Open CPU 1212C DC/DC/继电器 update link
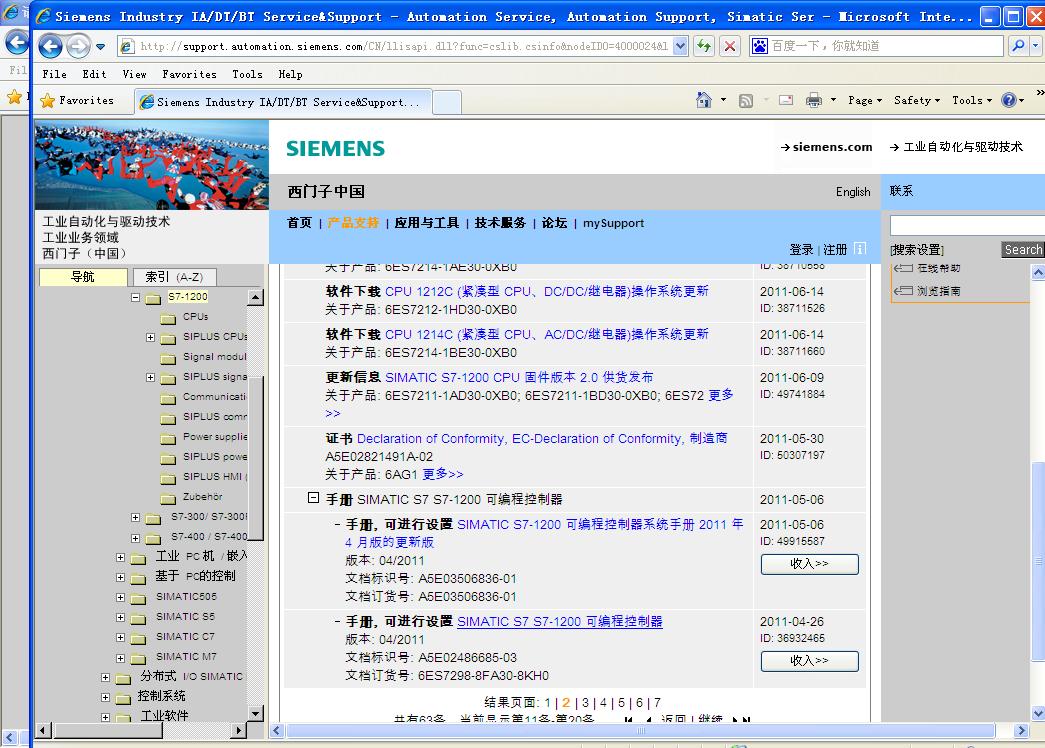This screenshot has width=1045, height=748. [x=546, y=291]
